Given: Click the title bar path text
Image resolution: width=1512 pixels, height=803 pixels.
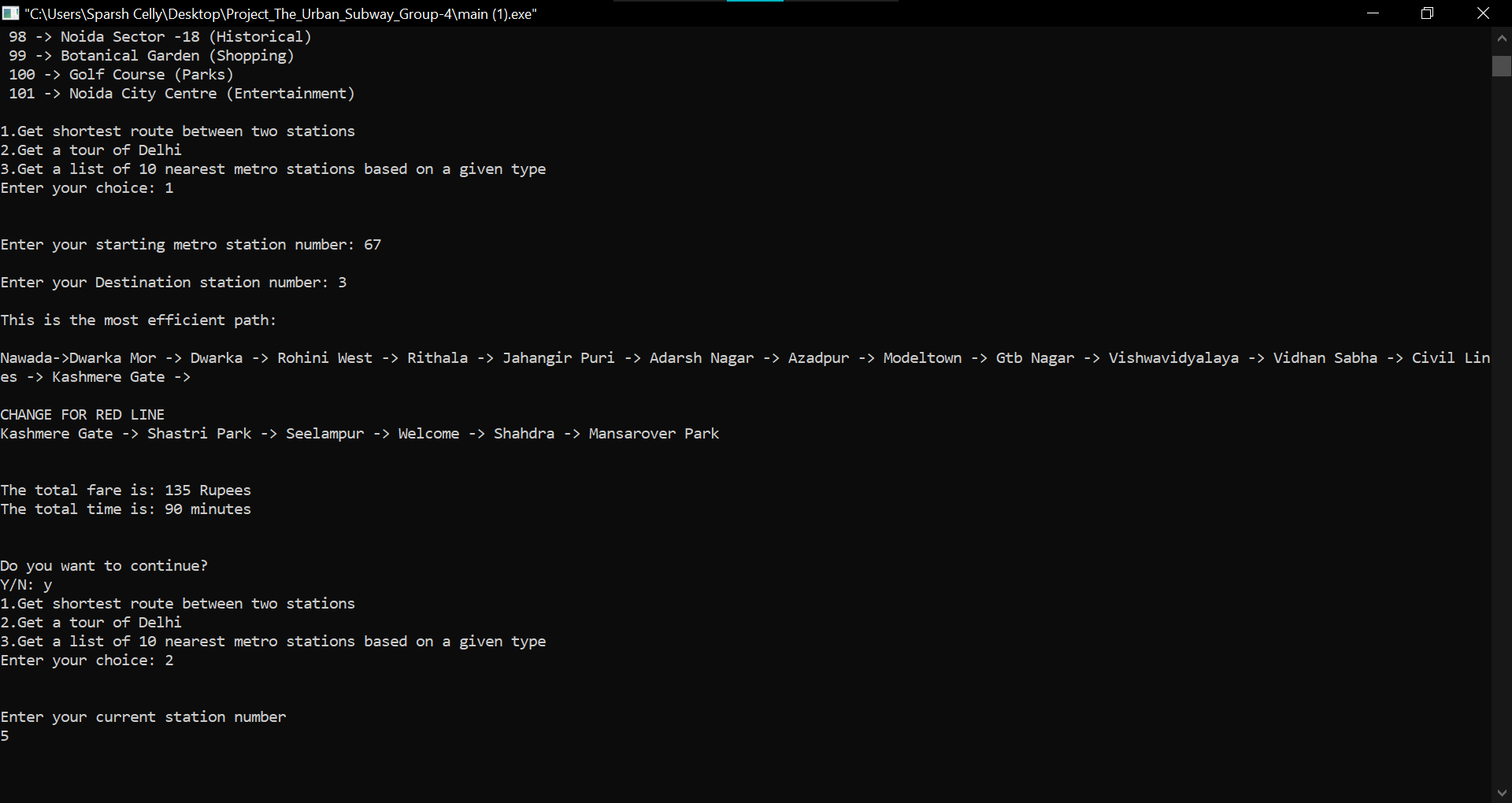Looking at the screenshot, I should (280, 14).
